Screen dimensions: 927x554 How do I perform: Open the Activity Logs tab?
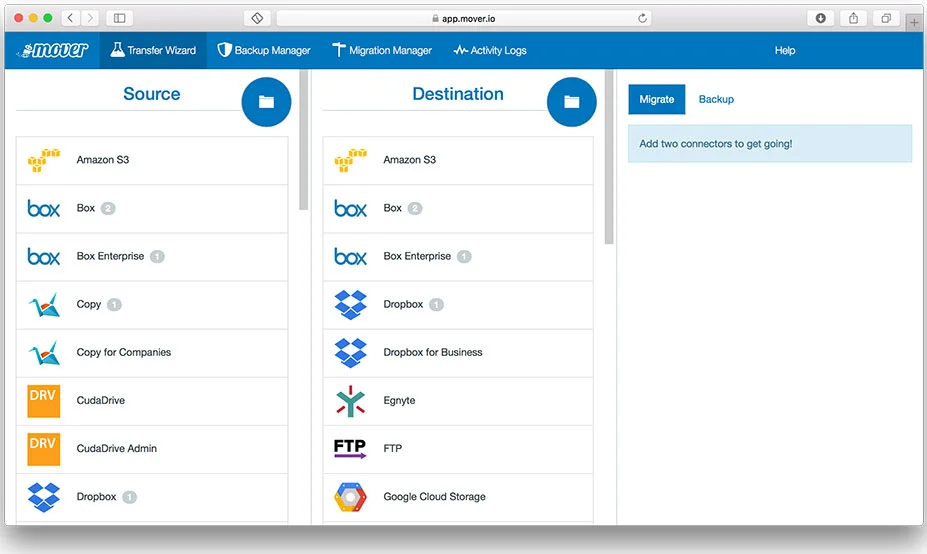(490, 50)
